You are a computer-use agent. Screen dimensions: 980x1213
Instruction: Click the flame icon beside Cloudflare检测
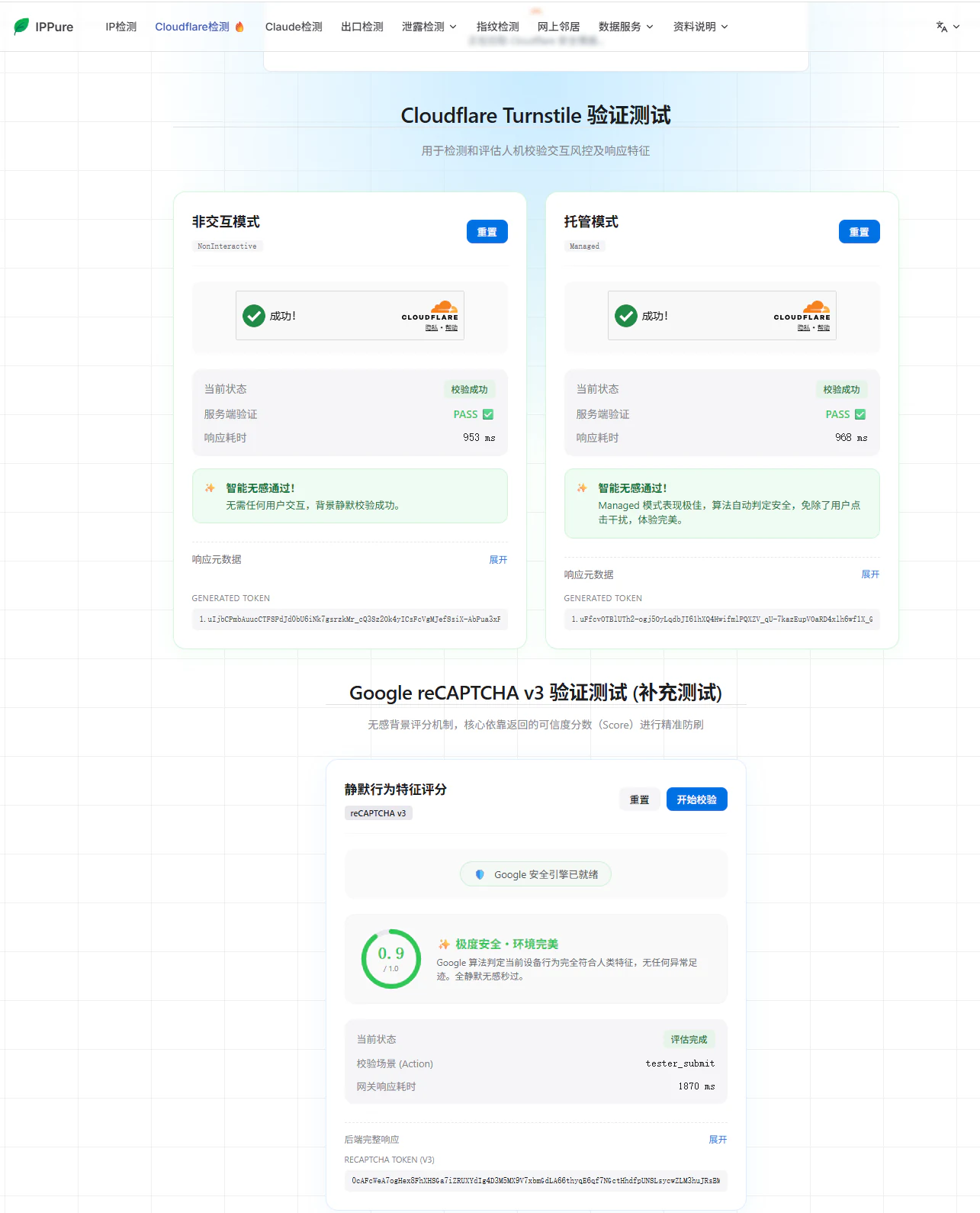click(239, 27)
